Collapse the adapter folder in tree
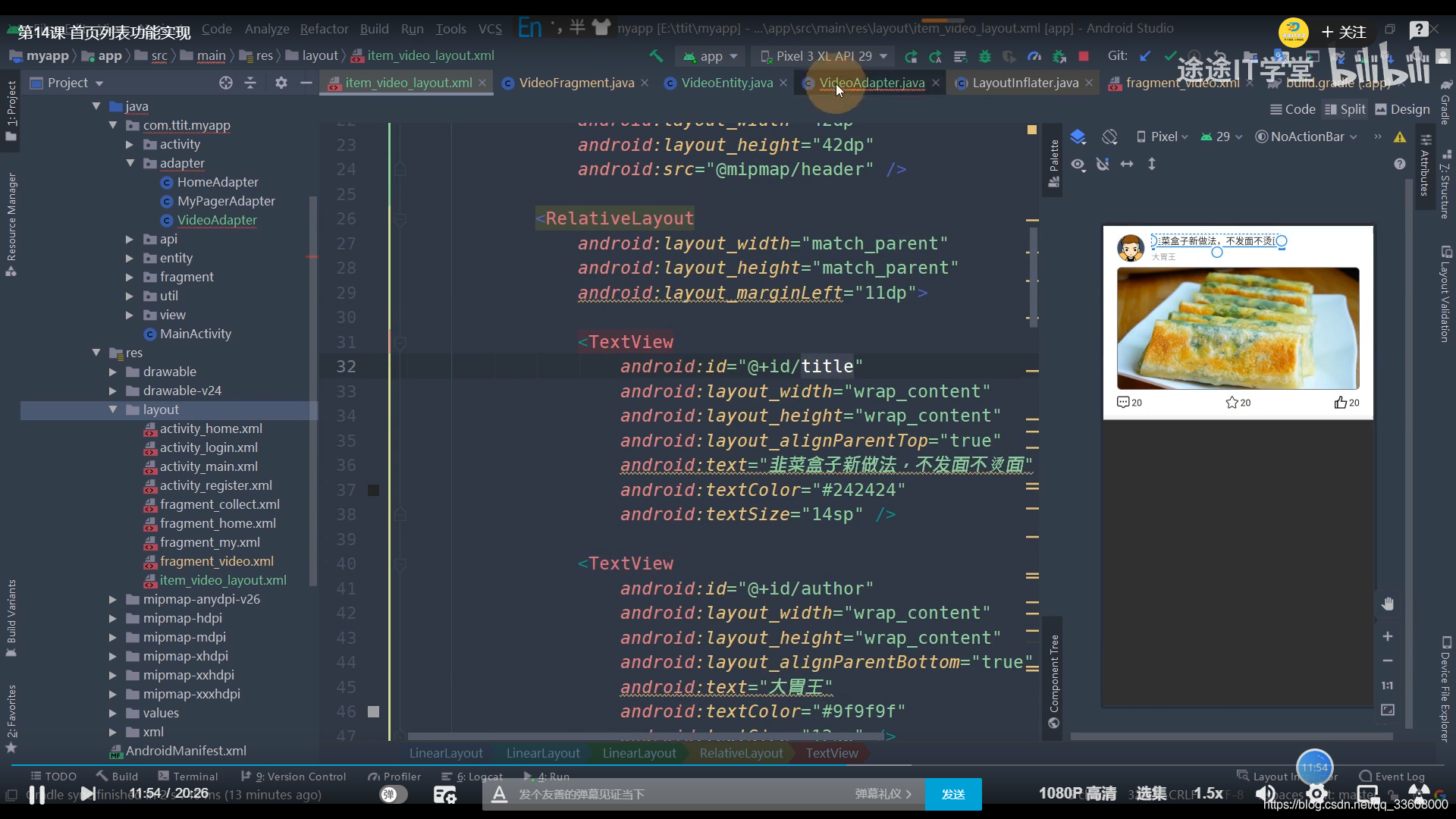This screenshot has height=819, width=1456. (130, 163)
